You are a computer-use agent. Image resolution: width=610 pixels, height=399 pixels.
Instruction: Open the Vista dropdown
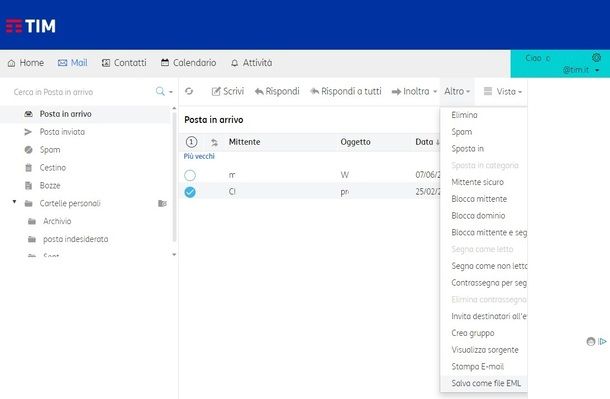click(503, 91)
